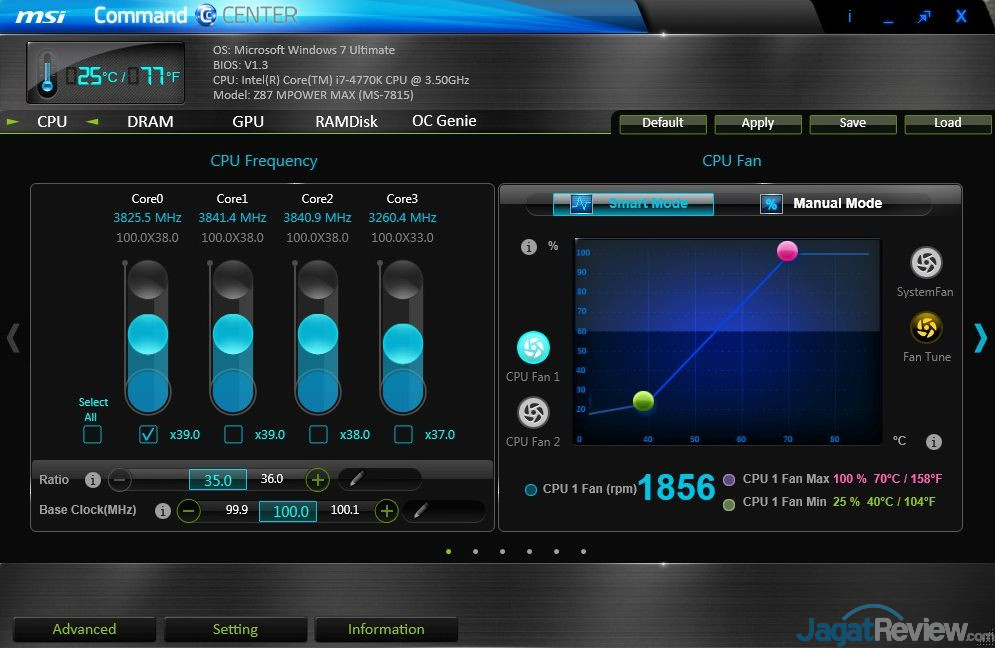Select the CPU Fan 2 icon
The height and width of the screenshot is (648, 995).
[533, 412]
